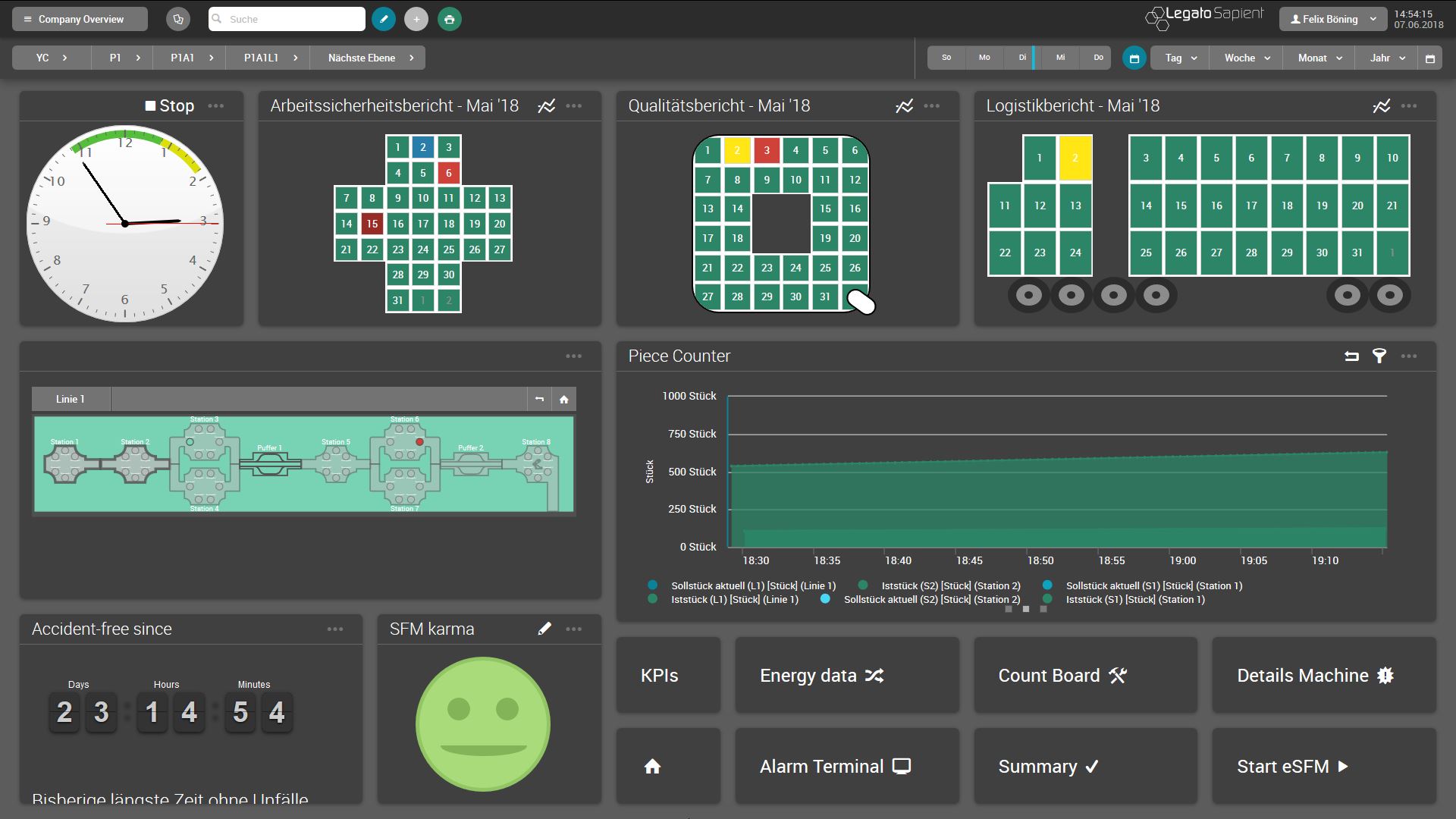Open the Company Overview hamburger menu

(80, 19)
